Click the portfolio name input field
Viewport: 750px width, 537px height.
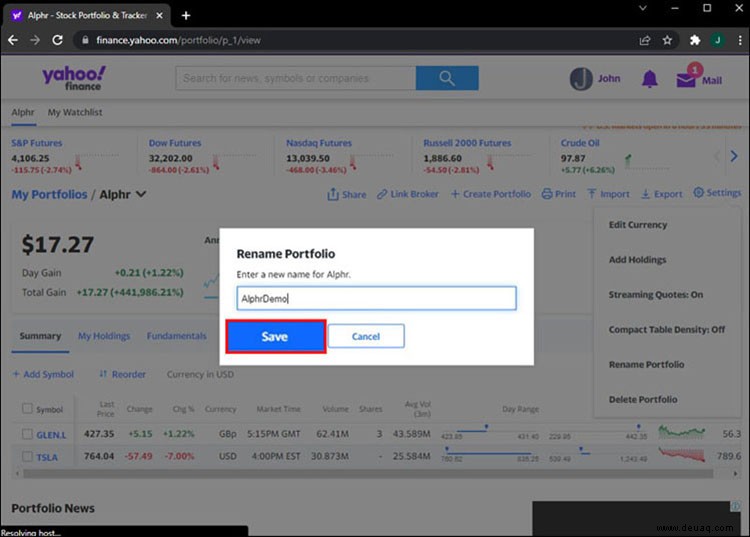(376, 298)
